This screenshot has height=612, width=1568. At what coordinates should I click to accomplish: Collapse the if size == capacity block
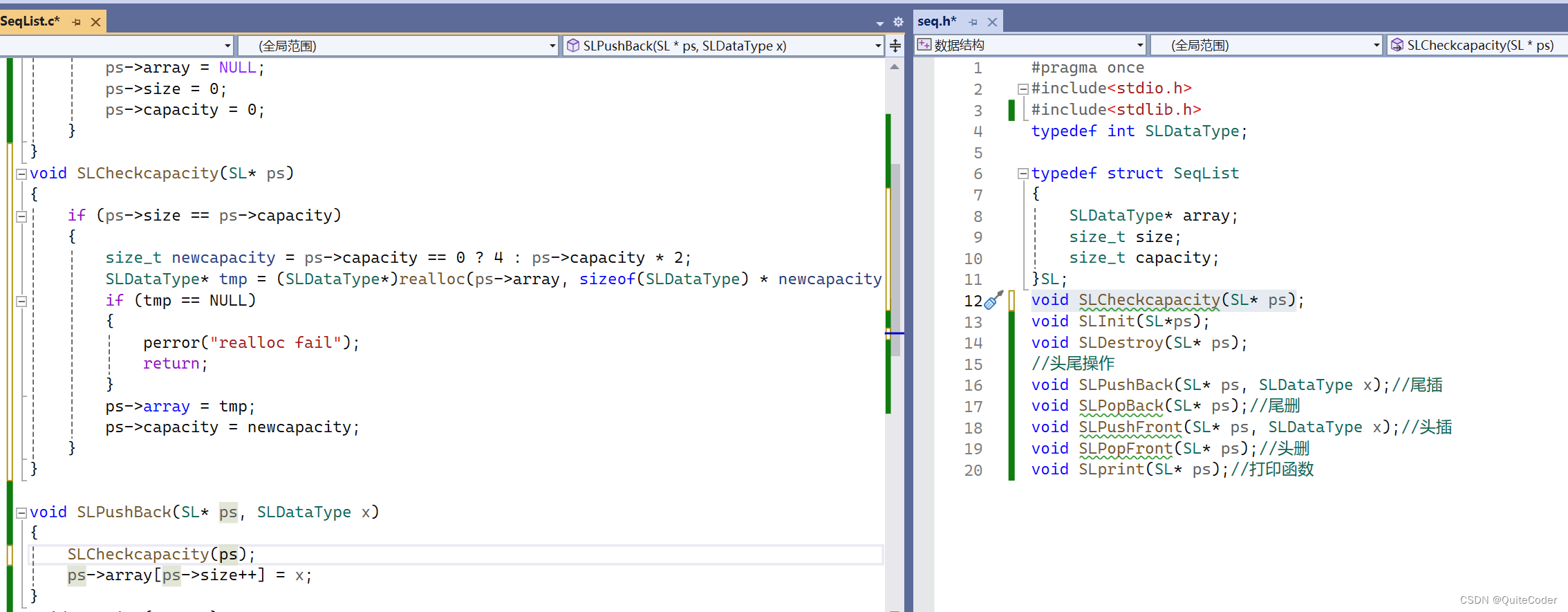tap(21, 216)
